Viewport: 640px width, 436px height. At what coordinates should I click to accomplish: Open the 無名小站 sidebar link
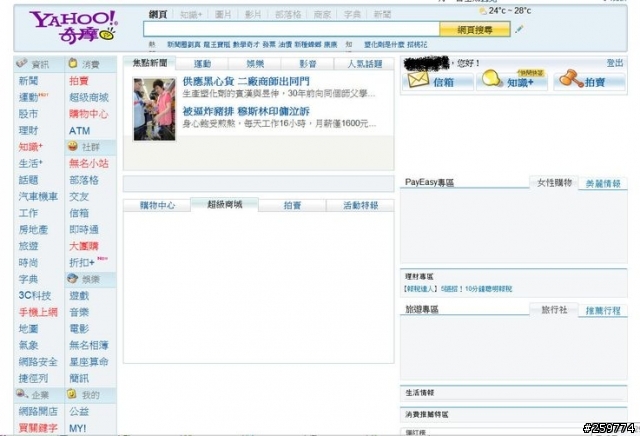pyautogui.click(x=89, y=164)
